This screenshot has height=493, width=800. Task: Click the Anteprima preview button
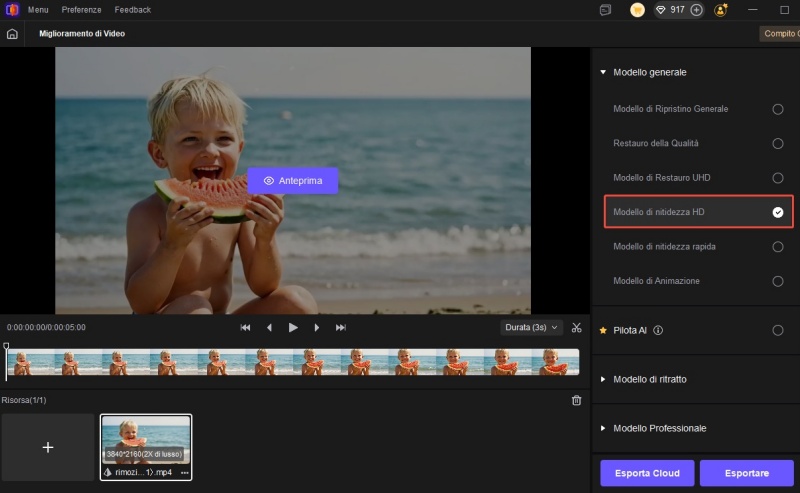(292, 181)
